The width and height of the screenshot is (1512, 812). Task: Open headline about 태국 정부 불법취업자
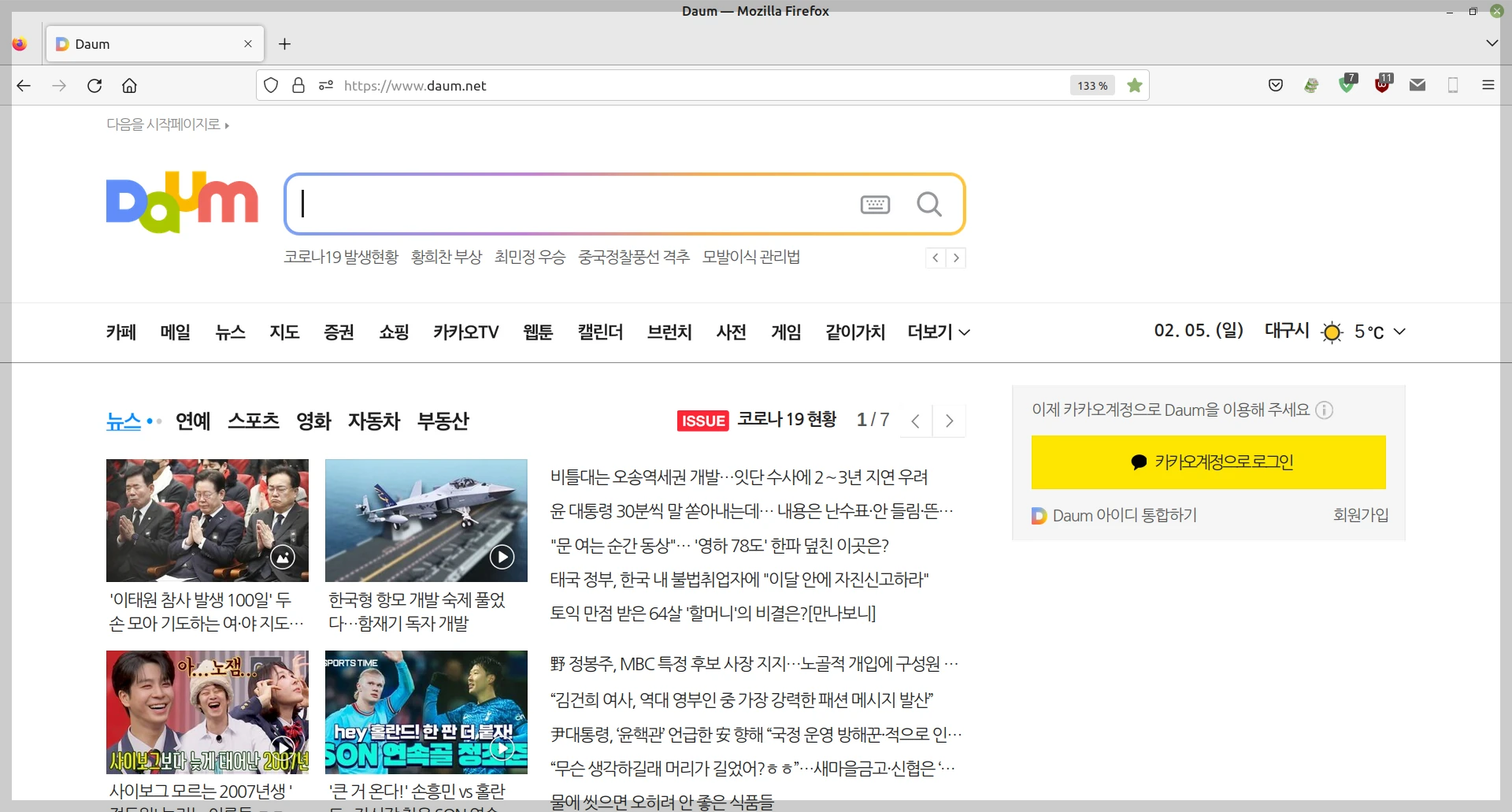click(x=739, y=580)
